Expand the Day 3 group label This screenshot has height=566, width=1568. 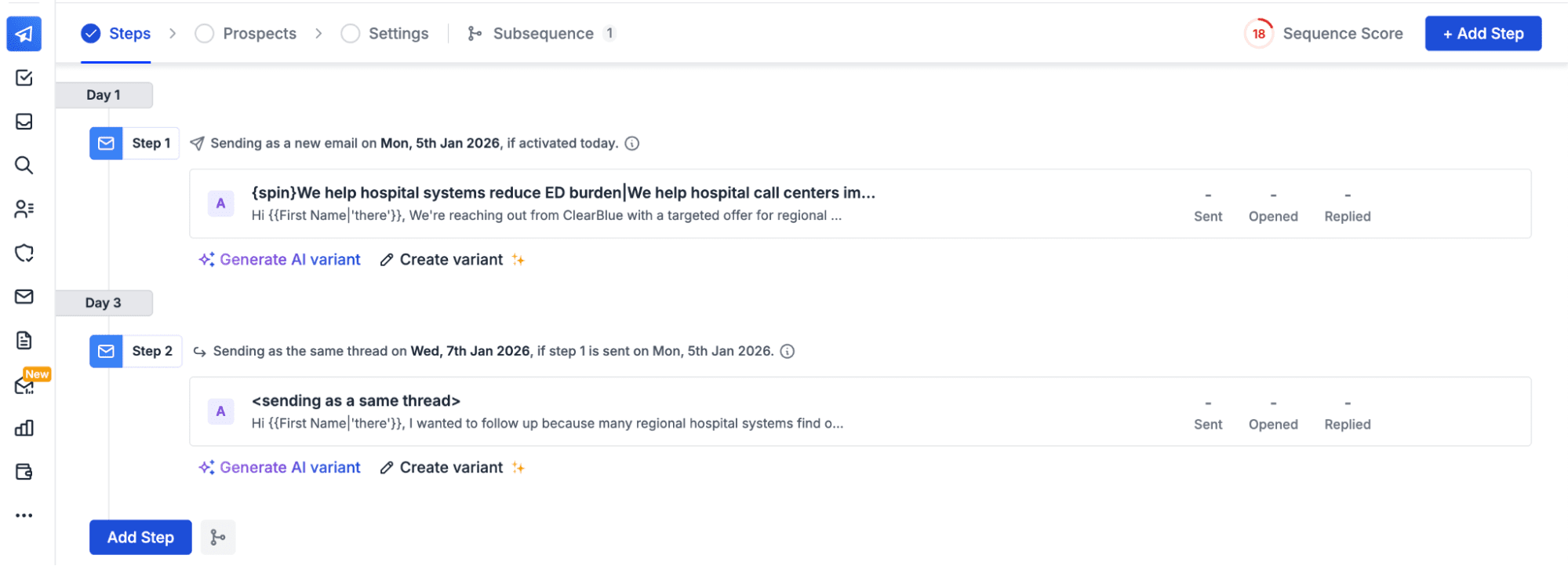pos(104,303)
